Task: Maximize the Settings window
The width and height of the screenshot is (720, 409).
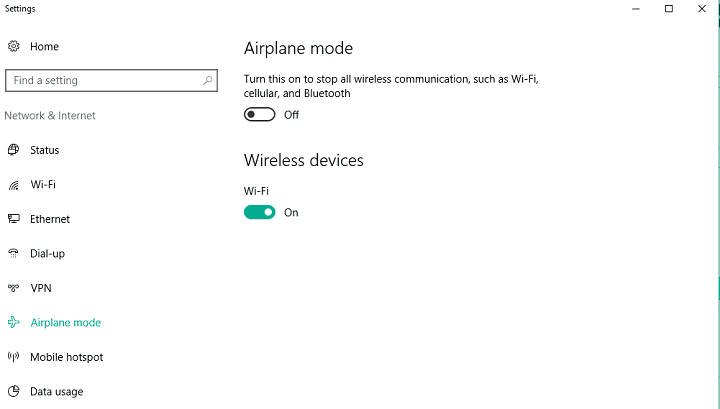Action: tap(669, 9)
